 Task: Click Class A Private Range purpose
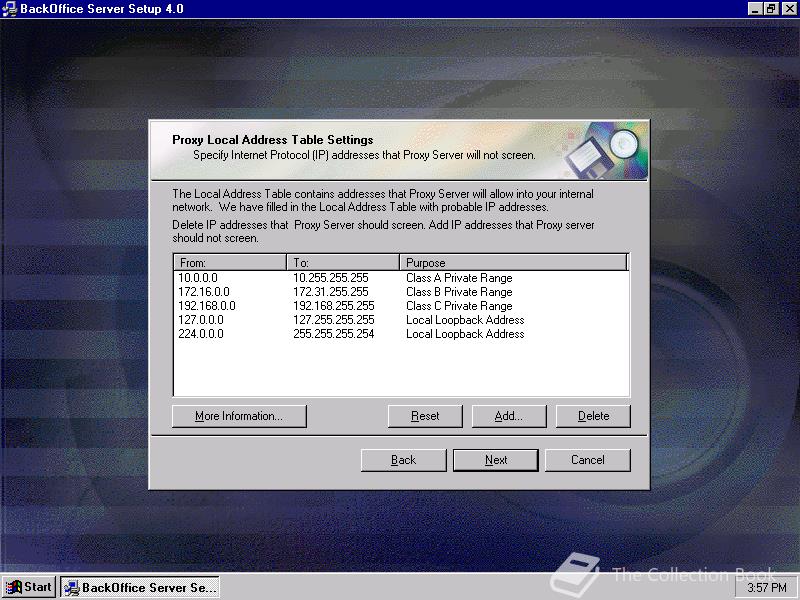[459, 278]
